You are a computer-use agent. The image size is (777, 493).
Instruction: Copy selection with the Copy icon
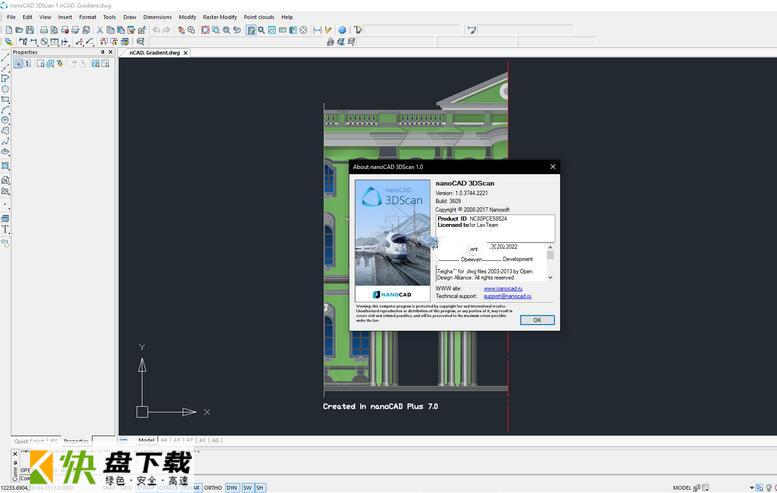point(110,30)
